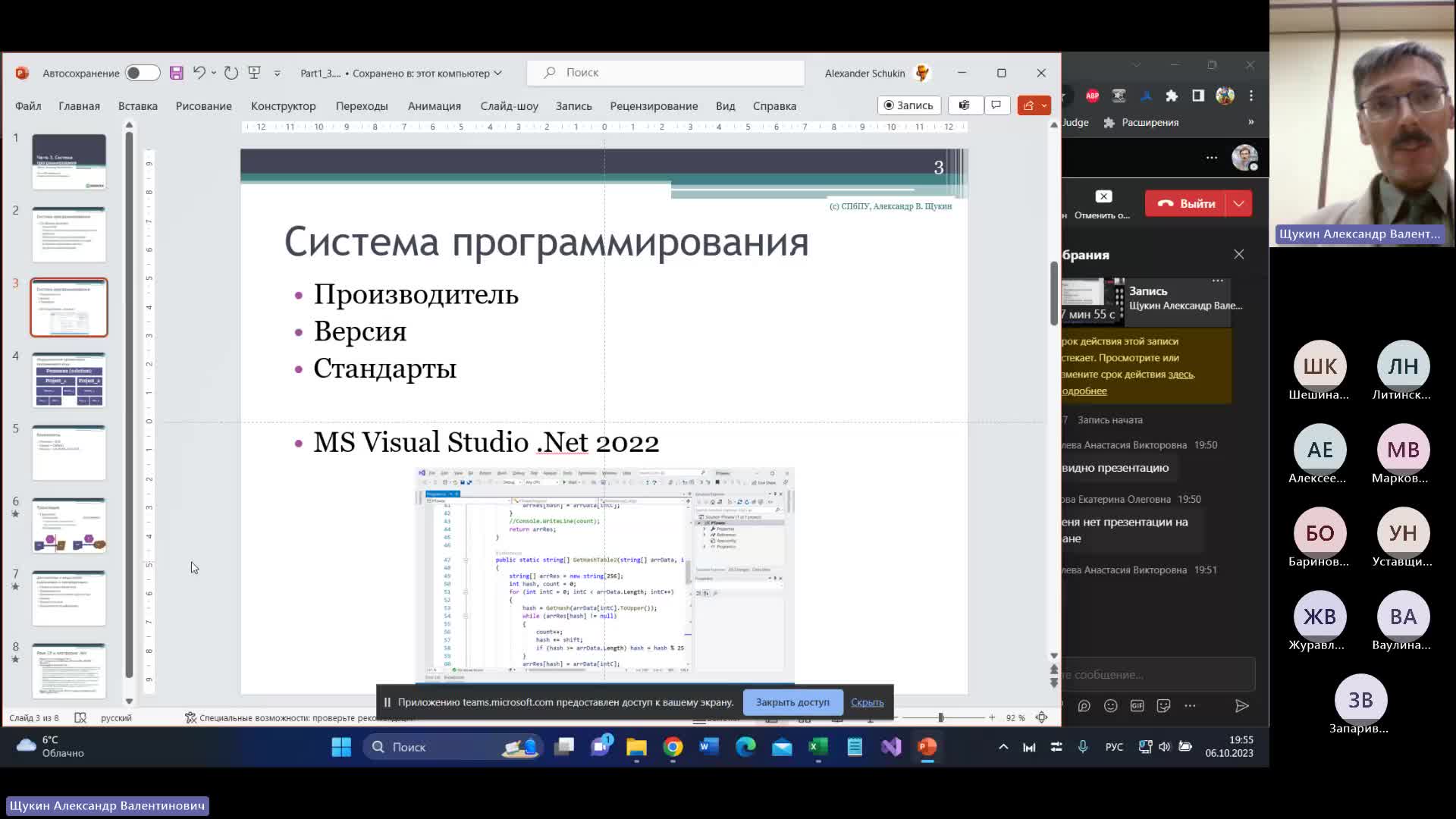The image size is (1456, 819).
Task: Click the PowerPoint Поиск search box
Action: pos(666,73)
